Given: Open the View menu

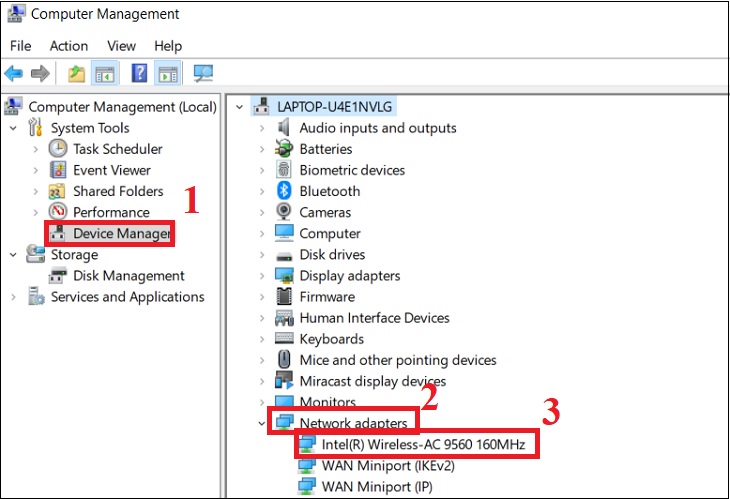Looking at the screenshot, I should (122, 46).
